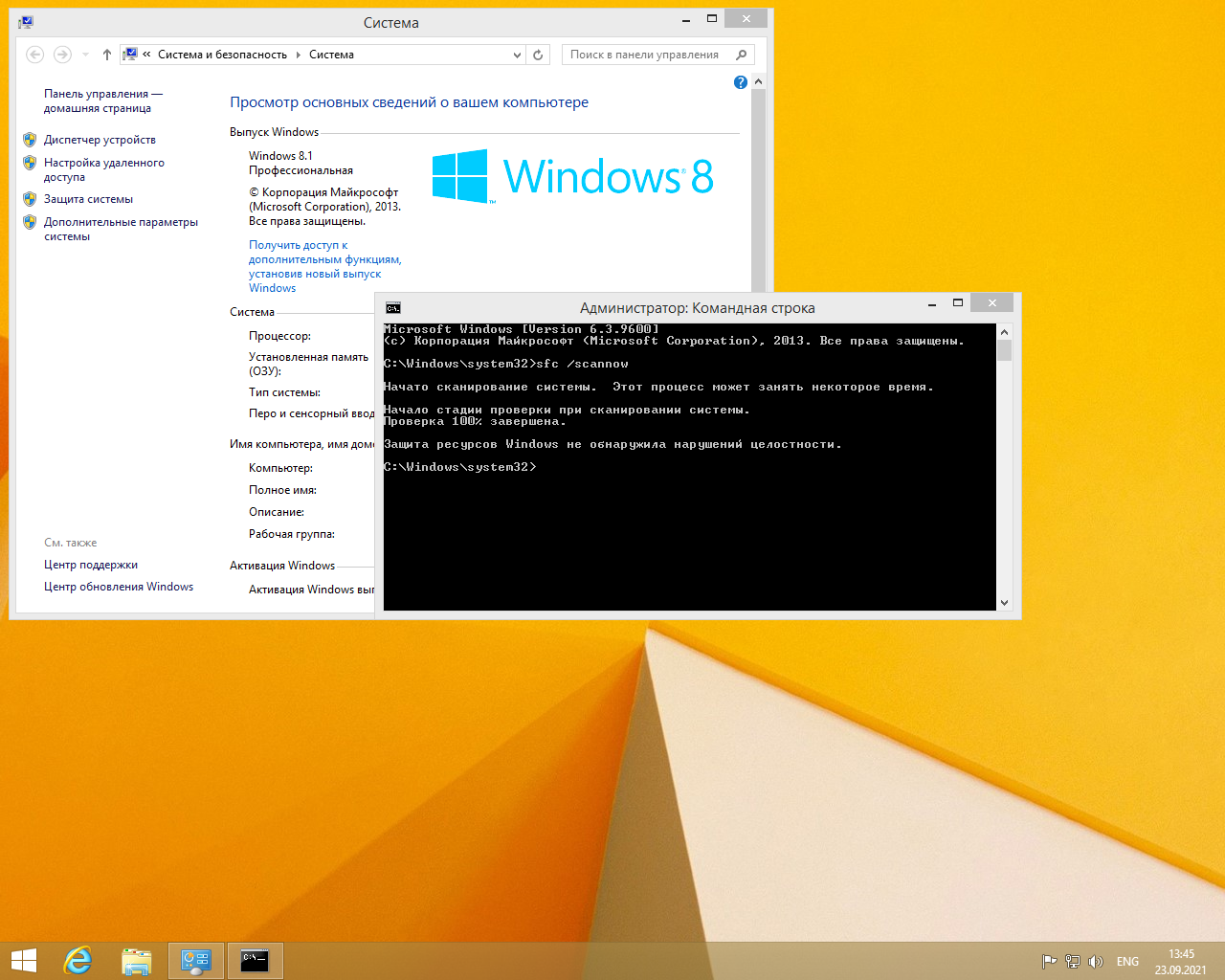Launch Internet Explorer from taskbar
The height and width of the screenshot is (980, 1225).
(x=78, y=961)
